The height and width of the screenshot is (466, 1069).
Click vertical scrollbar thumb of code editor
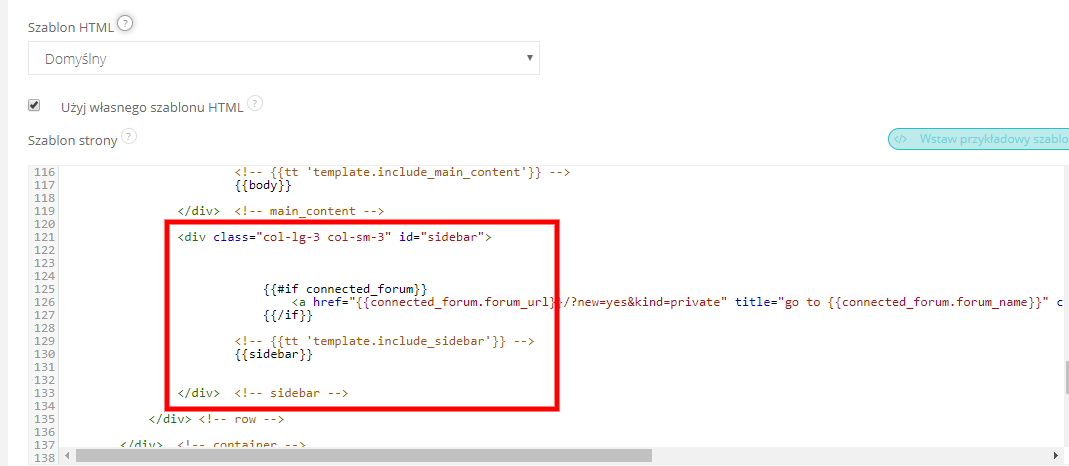1066,377
